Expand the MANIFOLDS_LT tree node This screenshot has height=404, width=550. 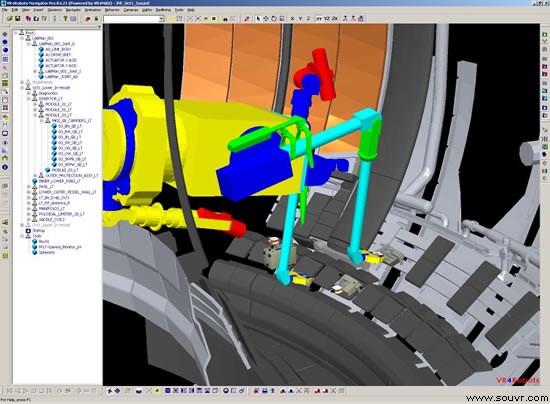(29, 208)
